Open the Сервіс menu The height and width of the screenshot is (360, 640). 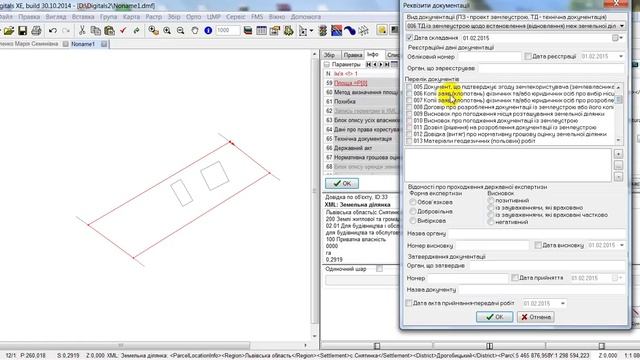point(236,17)
